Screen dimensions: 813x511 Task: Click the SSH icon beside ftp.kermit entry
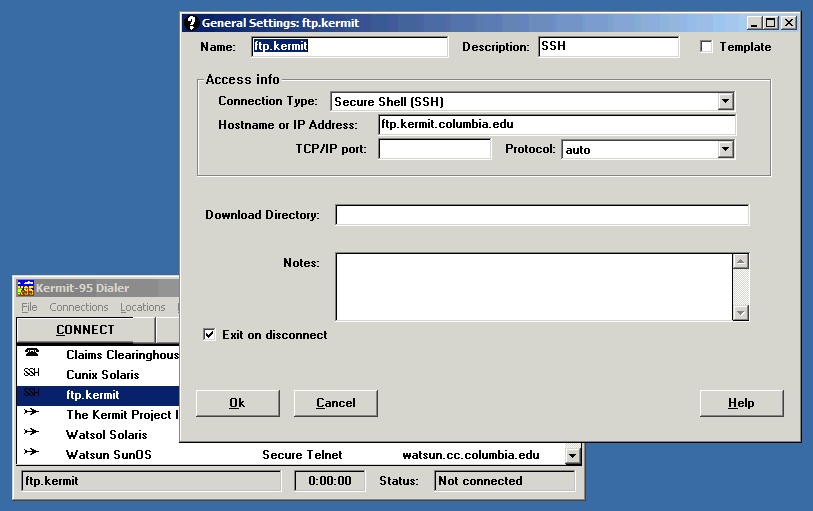click(x=31, y=393)
